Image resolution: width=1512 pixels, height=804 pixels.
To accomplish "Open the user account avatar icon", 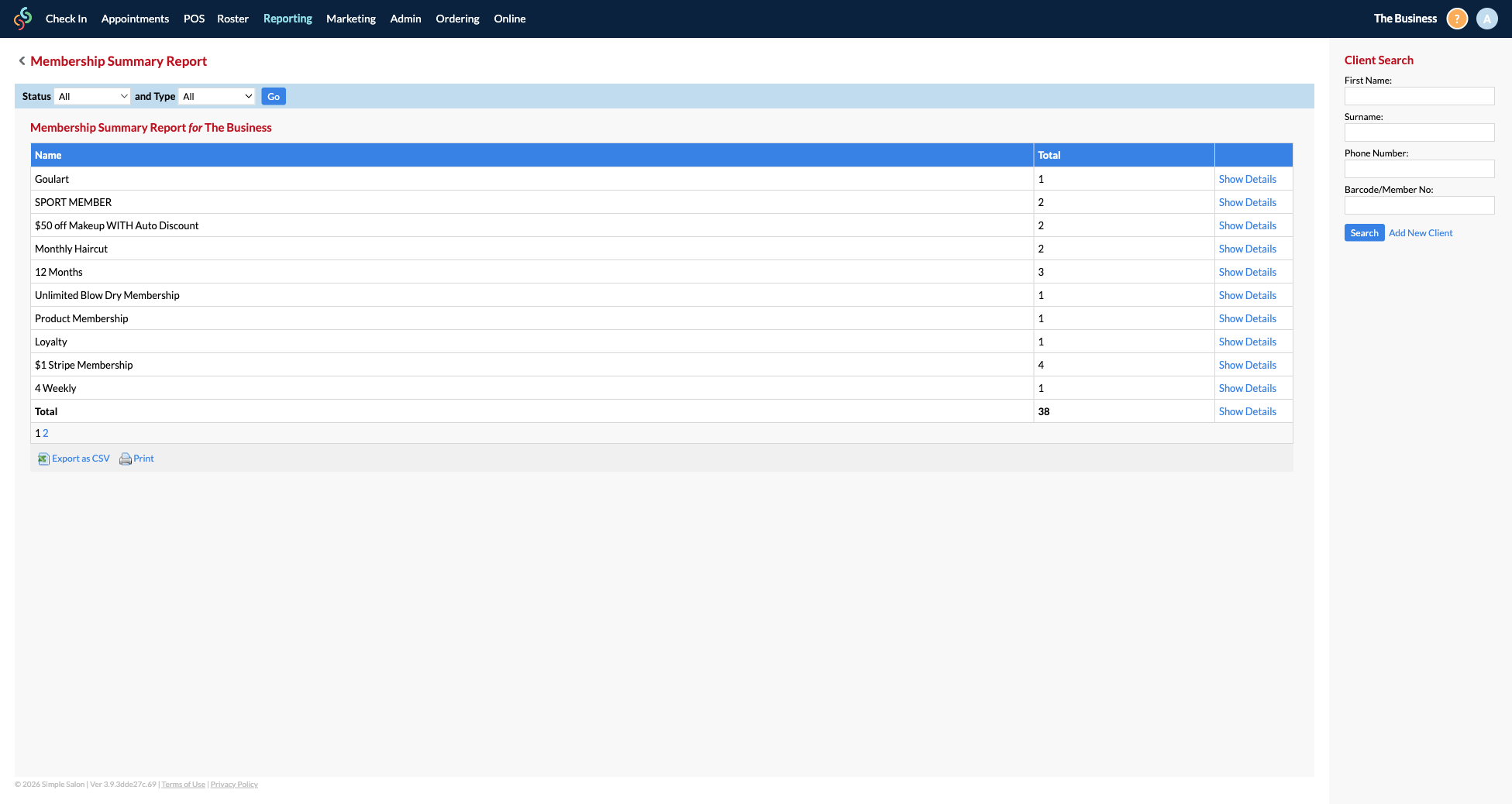I will coord(1486,19).
